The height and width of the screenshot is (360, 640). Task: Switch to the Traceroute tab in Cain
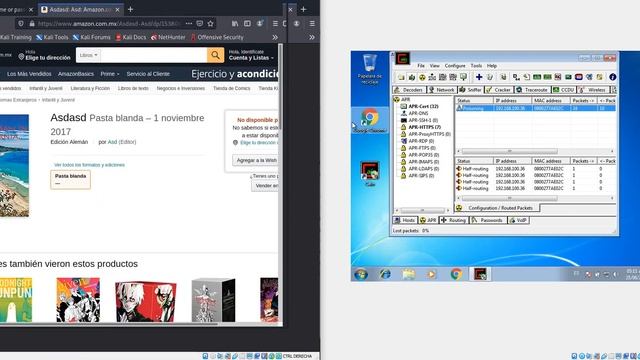(x=532, y=89)
